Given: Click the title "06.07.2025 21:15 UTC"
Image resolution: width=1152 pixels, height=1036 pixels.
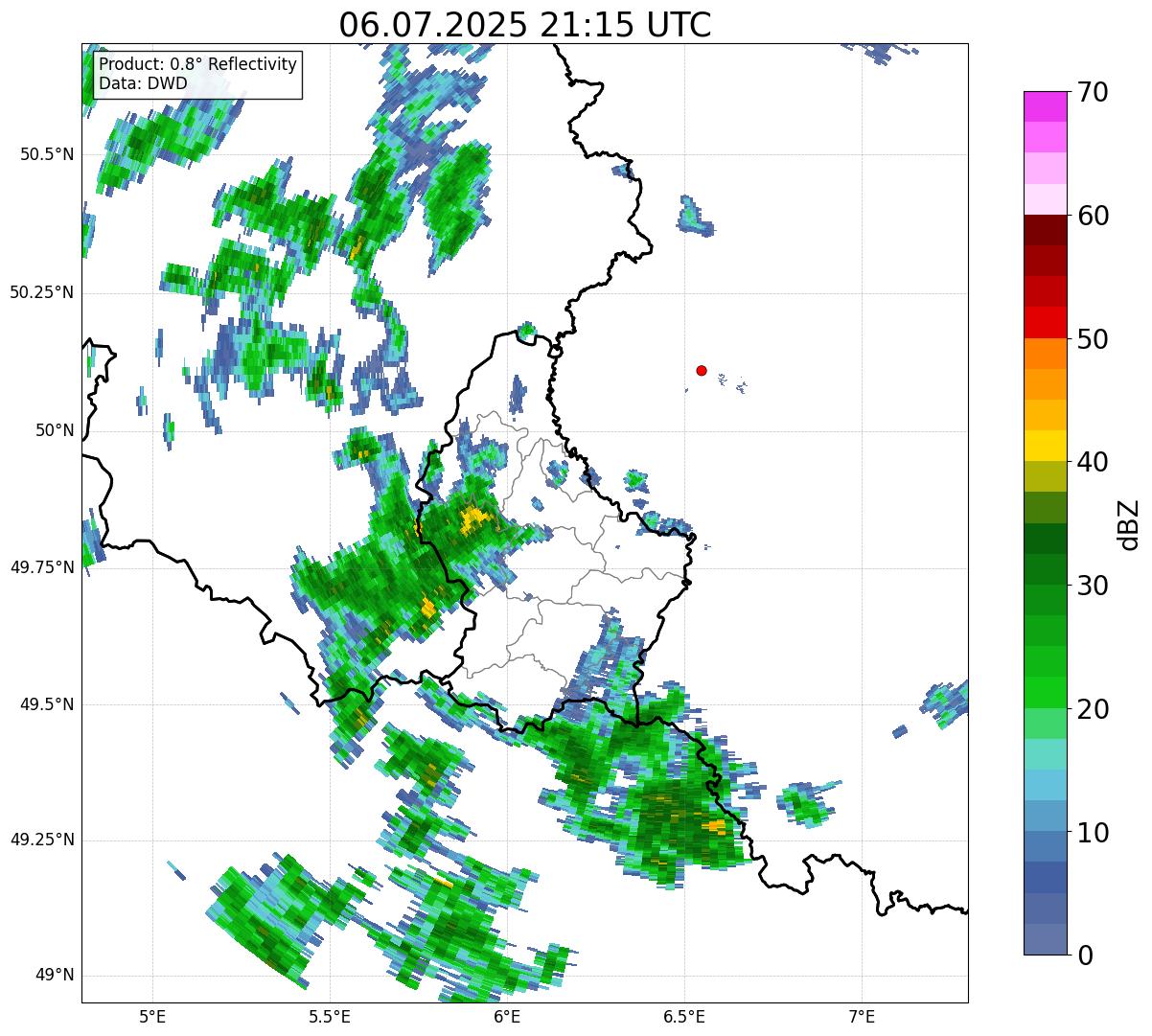Looking at the screenshot, I should (525, 25).
